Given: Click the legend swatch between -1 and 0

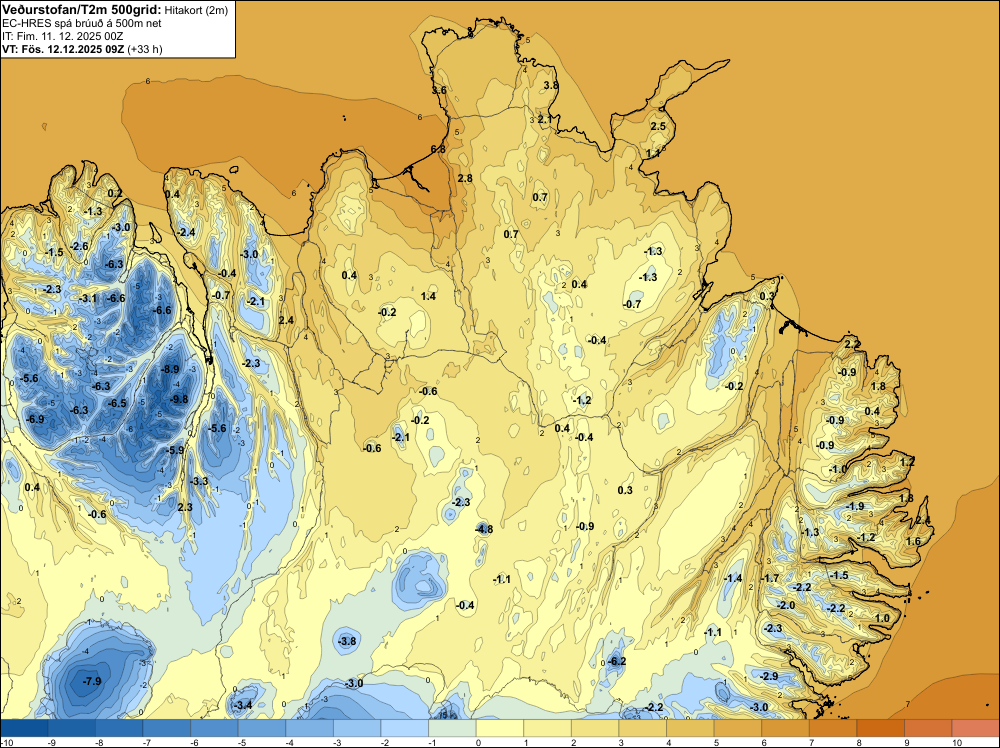Looking at the screenshot, I should (452, 728).
